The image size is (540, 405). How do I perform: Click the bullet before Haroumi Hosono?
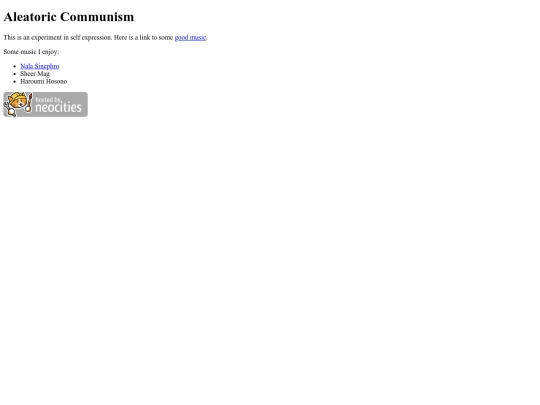[x=14, y=82]
